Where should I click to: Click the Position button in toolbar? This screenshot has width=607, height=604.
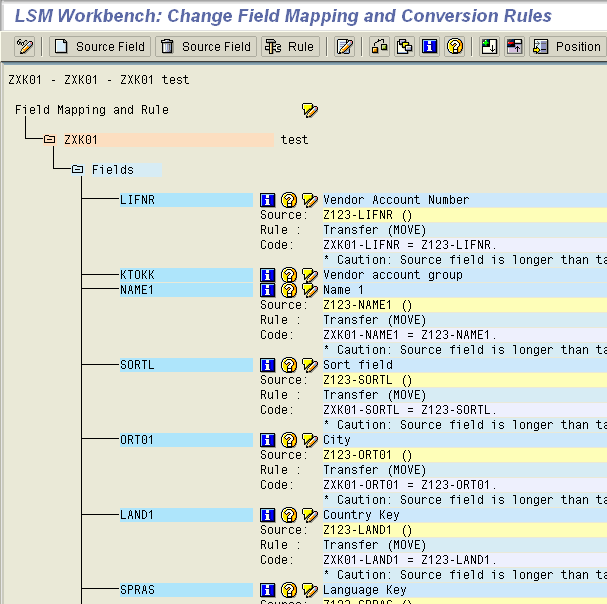pos(567,47)
